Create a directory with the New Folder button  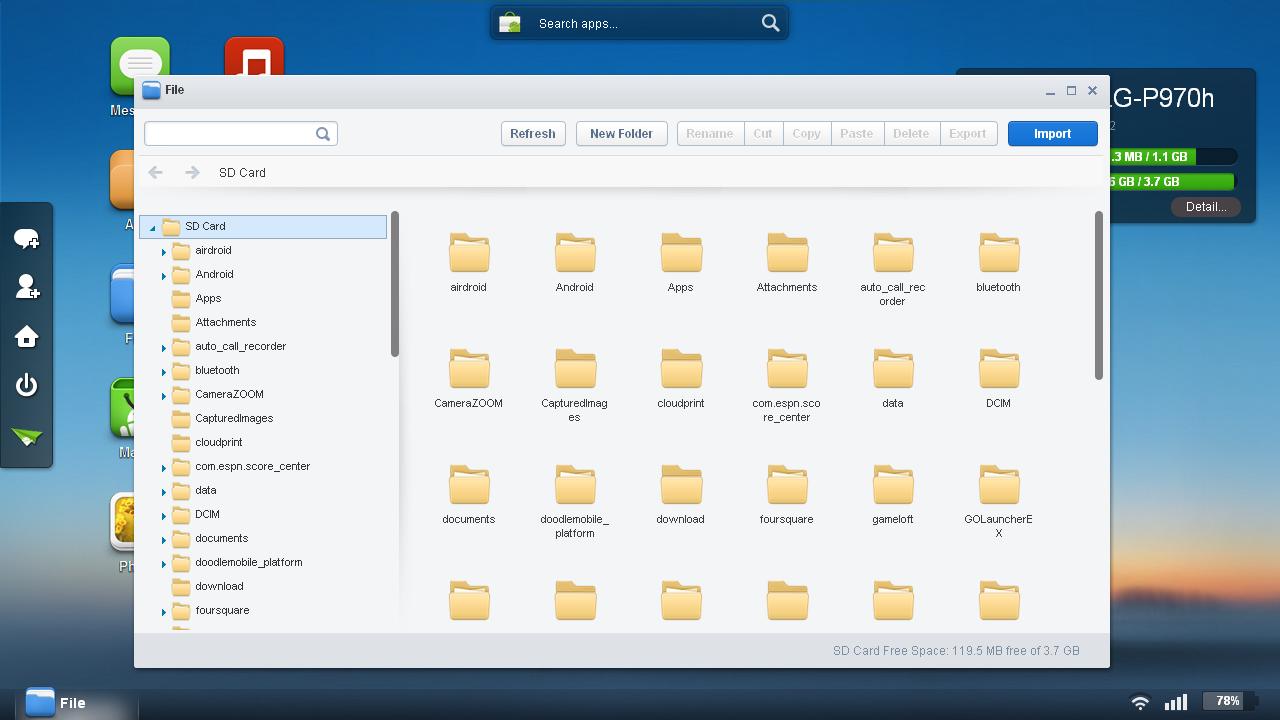click(x=621, y=133)
